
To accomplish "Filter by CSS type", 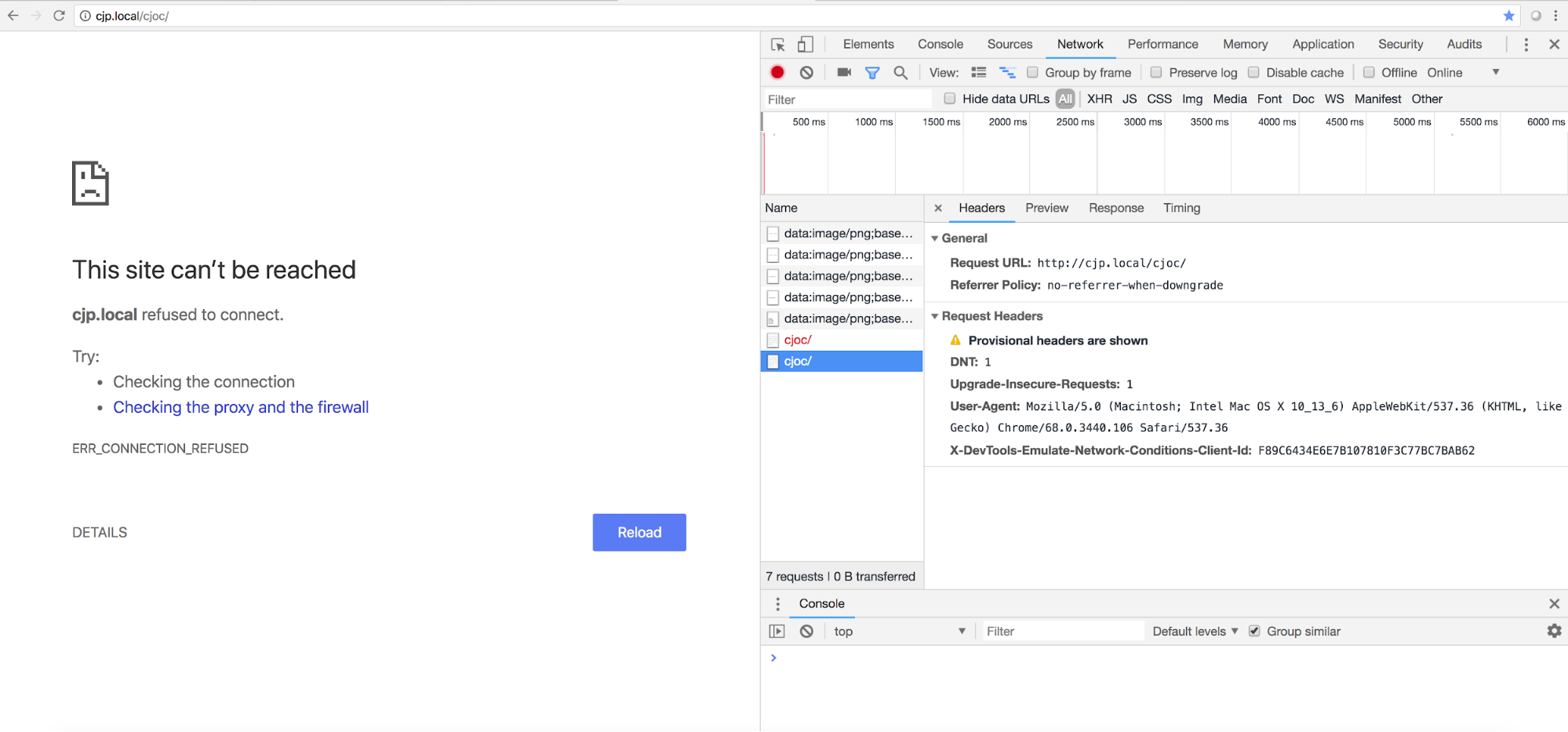I will (x=1159, y=99).
